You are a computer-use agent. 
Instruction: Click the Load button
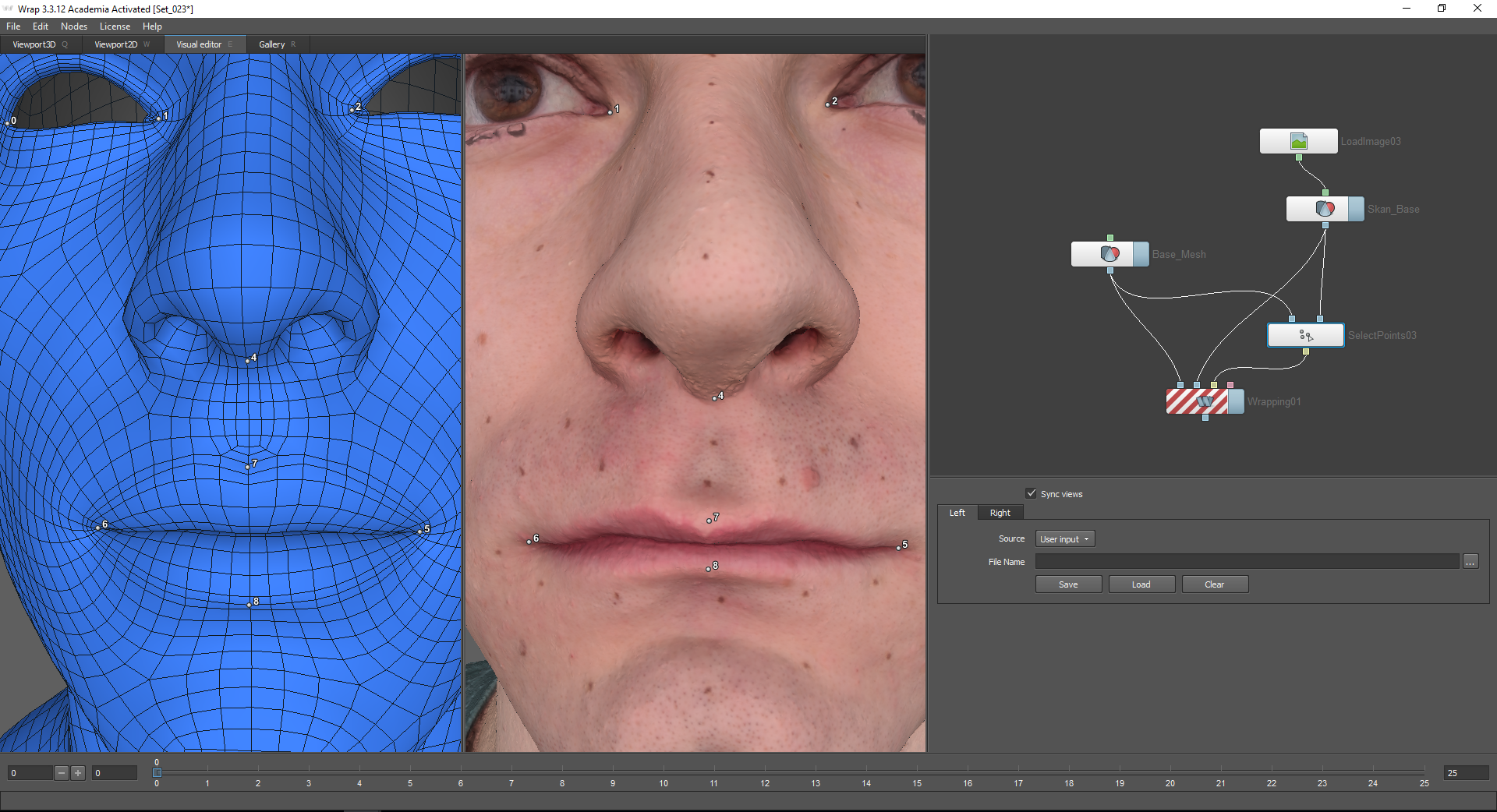click(1141, 584)
